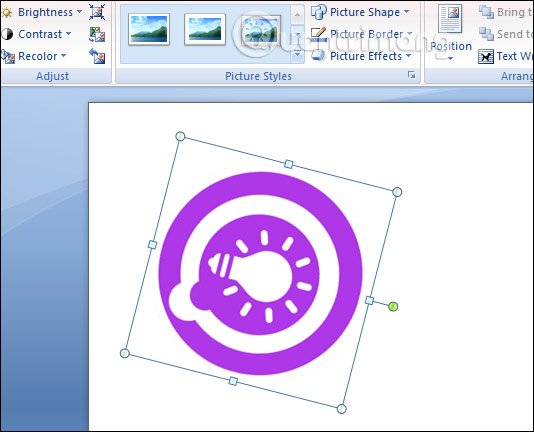Click the bottom edge middle resize handle
The width and height of the screenshot is (534, 432).
(233, 381)
